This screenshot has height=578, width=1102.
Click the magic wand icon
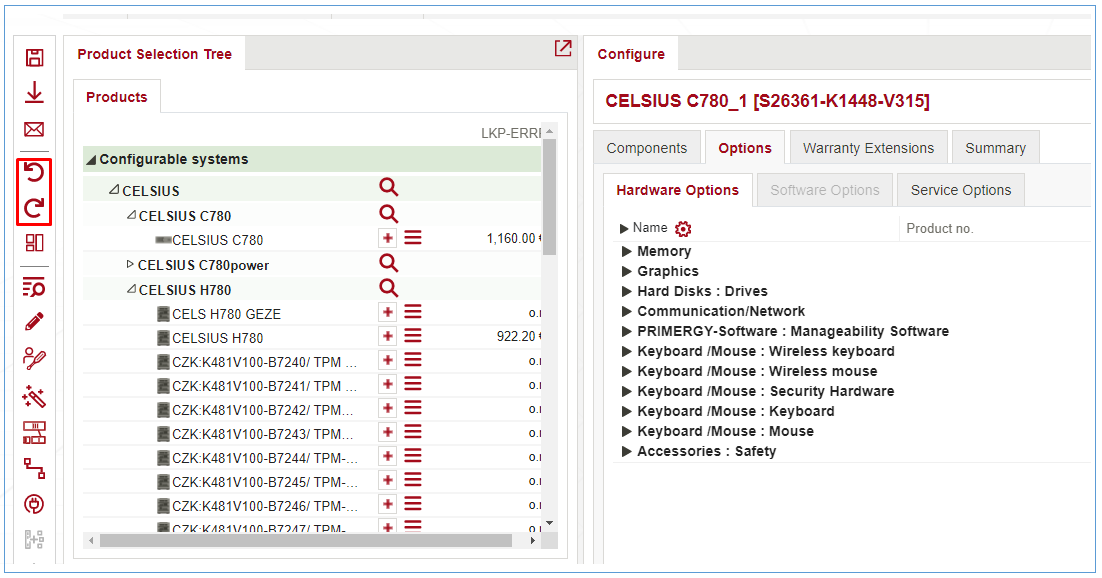pos(34,396)
